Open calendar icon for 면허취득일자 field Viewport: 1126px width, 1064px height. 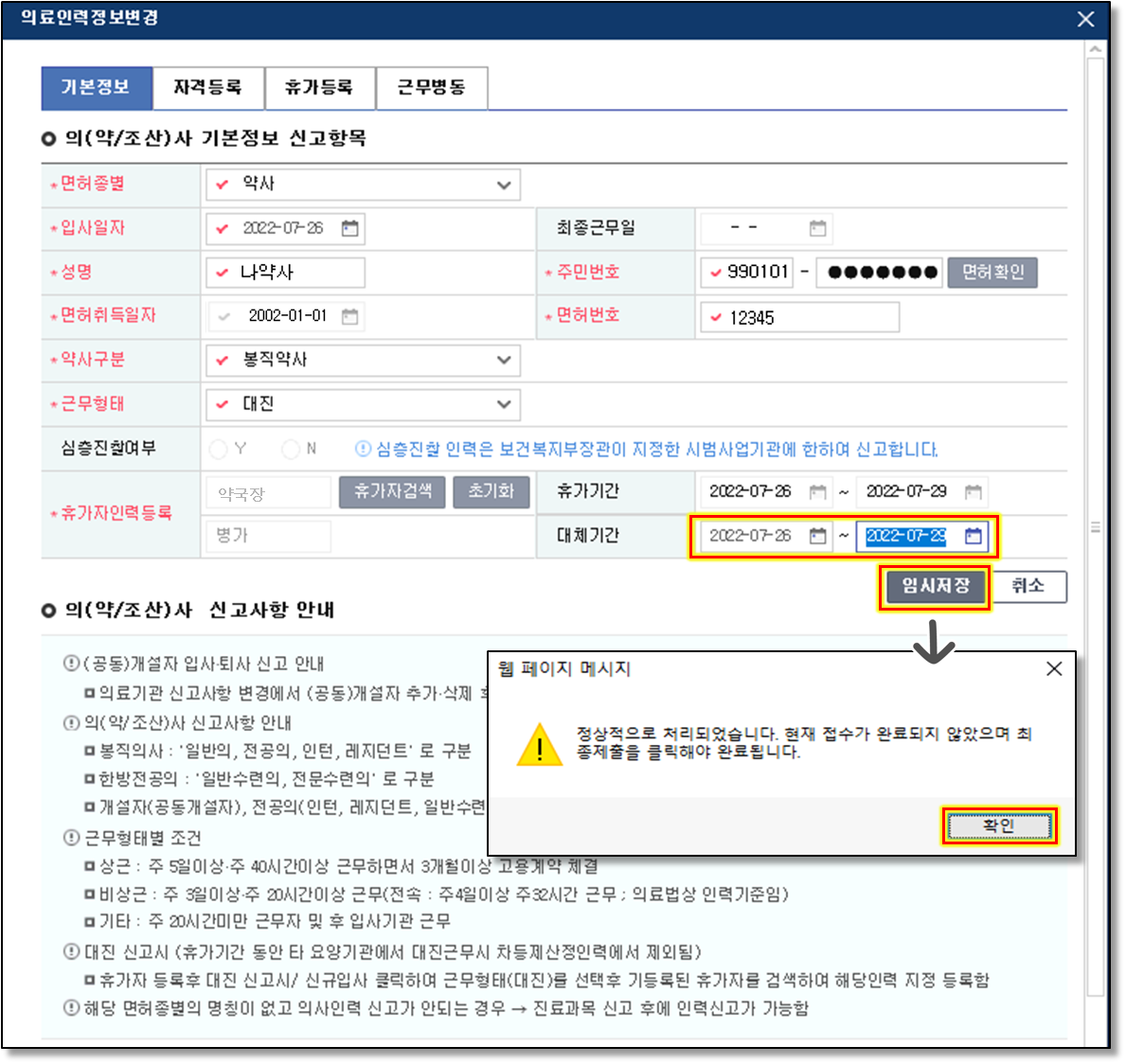click(x=350, y=316)
